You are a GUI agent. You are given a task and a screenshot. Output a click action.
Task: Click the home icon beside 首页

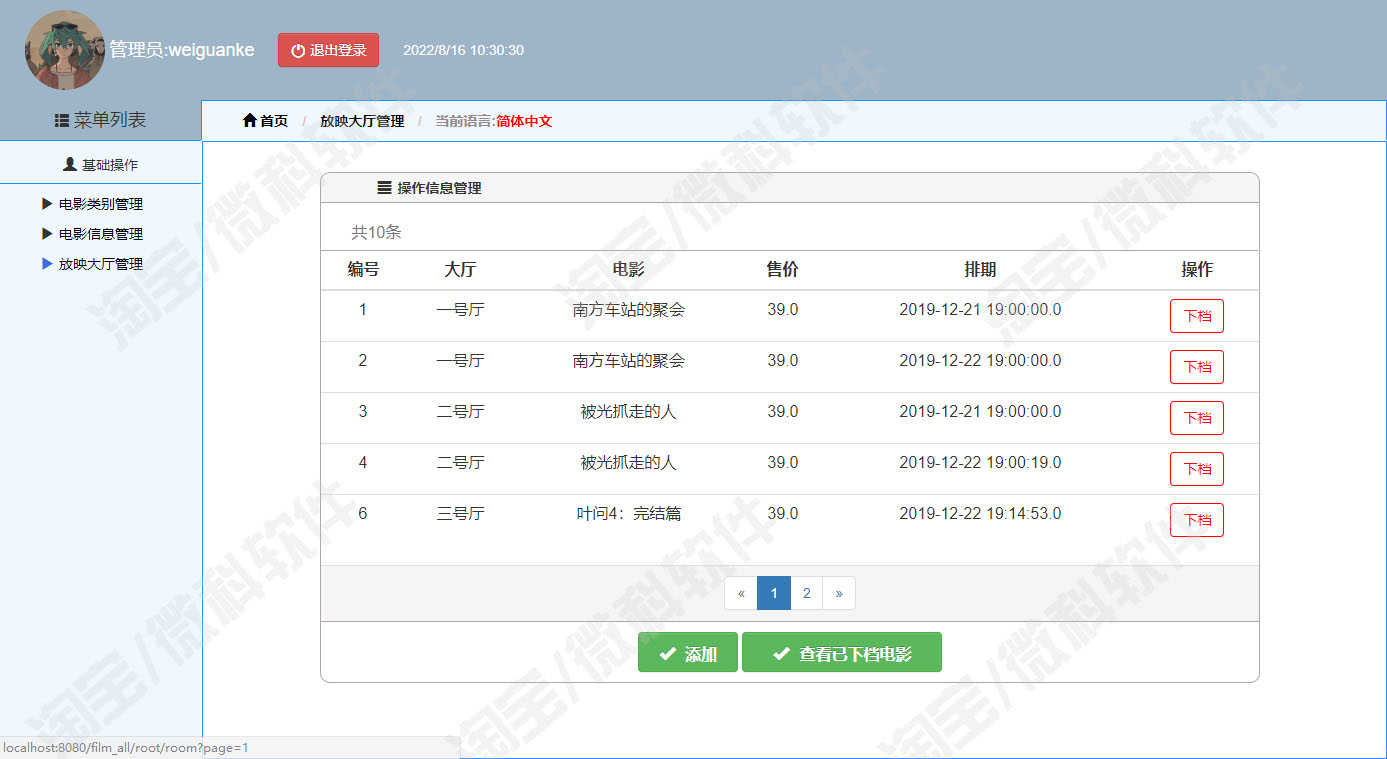click(x=250, y=121)
